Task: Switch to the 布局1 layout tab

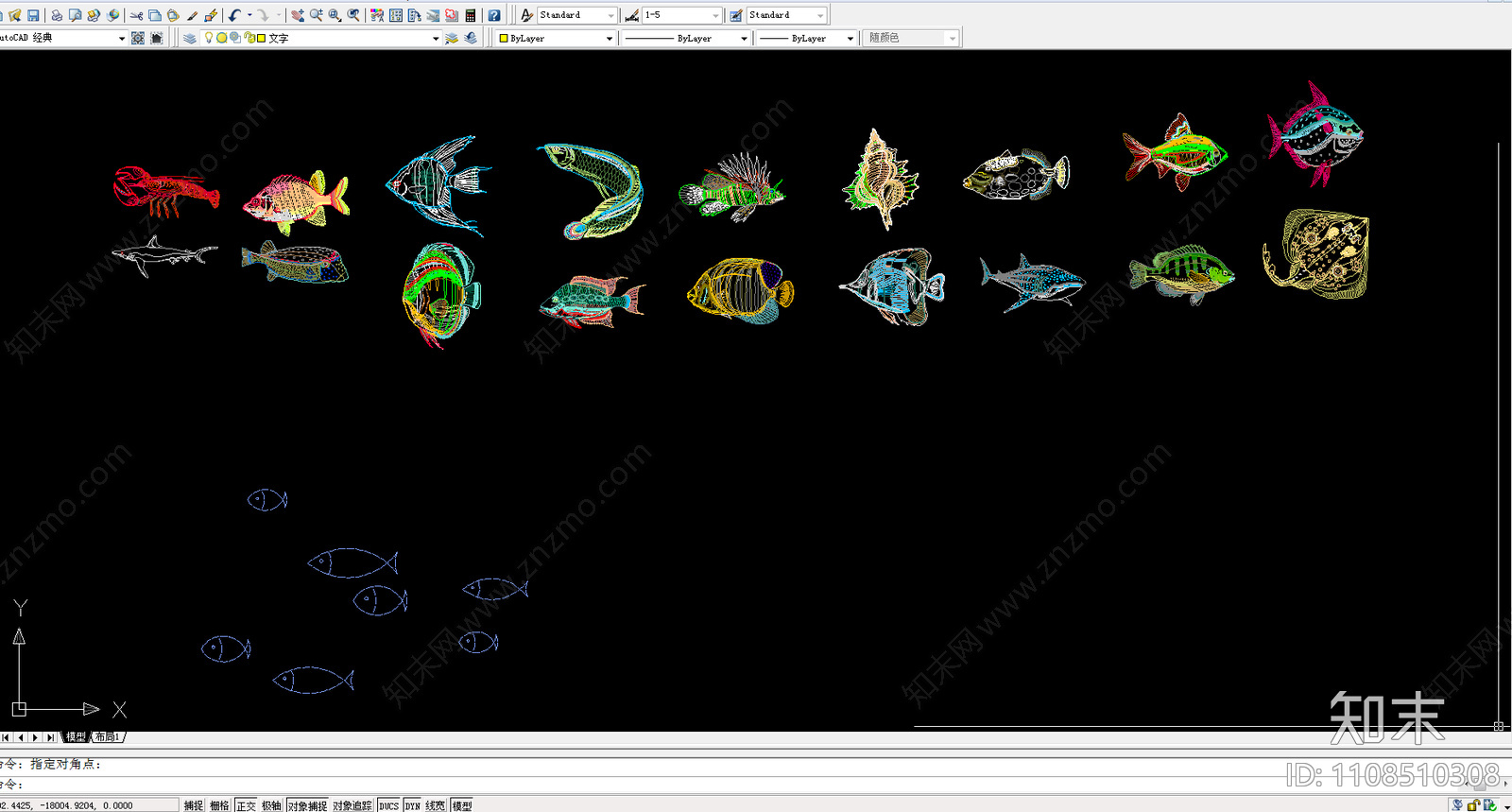Action: pos(107,737)
